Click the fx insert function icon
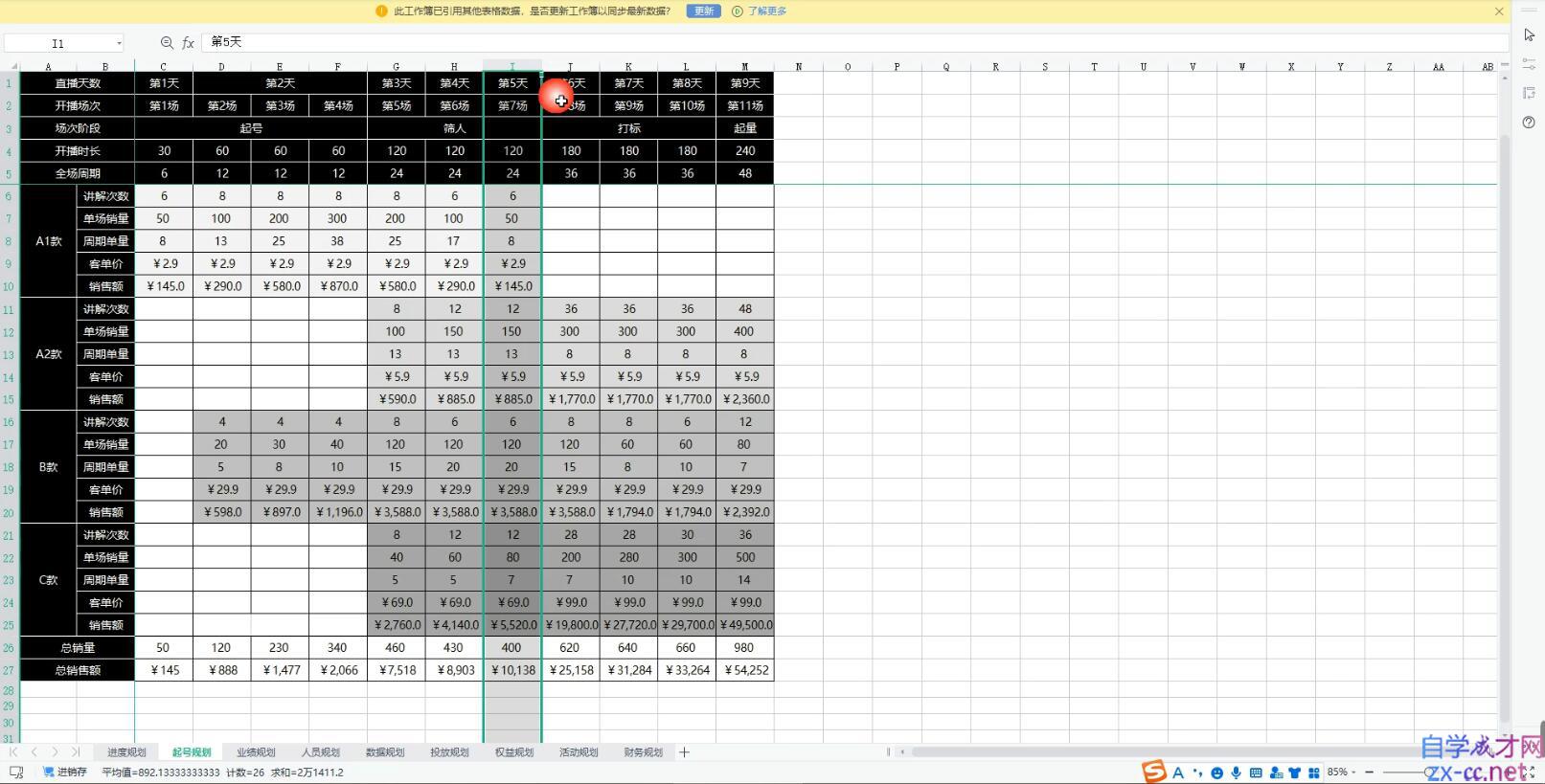Image resolution: width=1545 pixels, height=784 pixels. [x=188, y=43]
